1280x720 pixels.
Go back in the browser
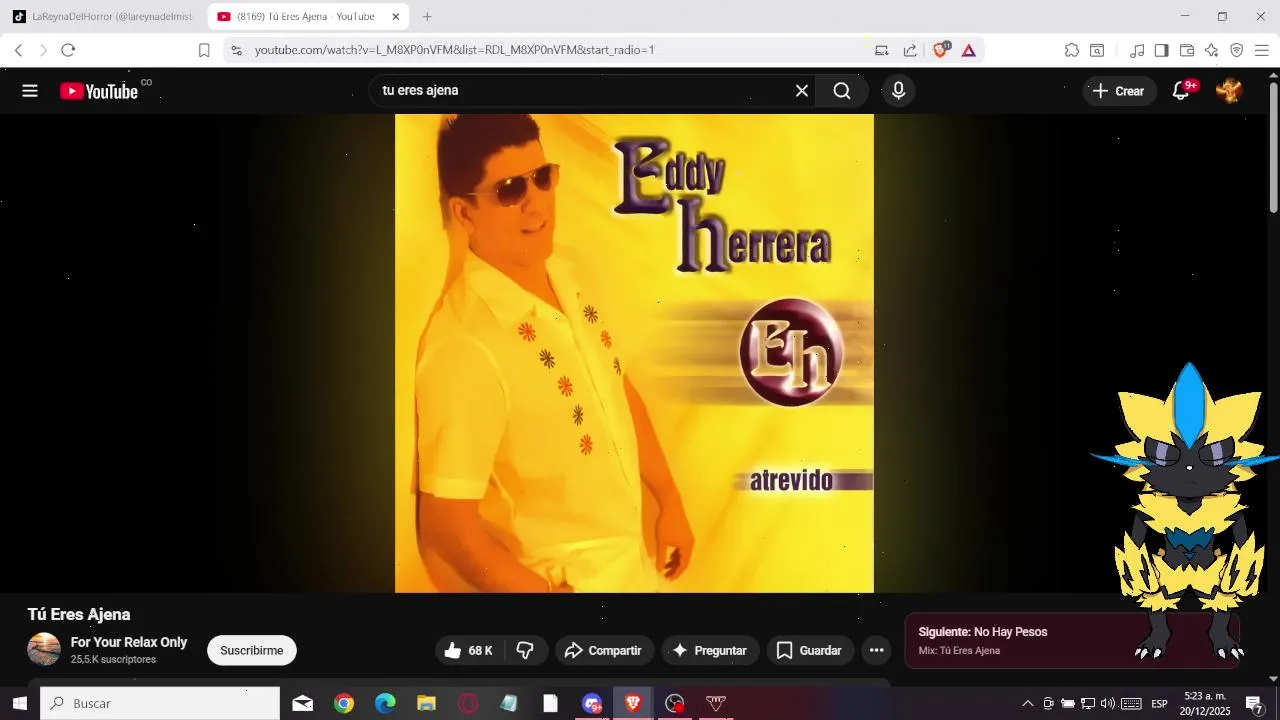coord(18,50)
